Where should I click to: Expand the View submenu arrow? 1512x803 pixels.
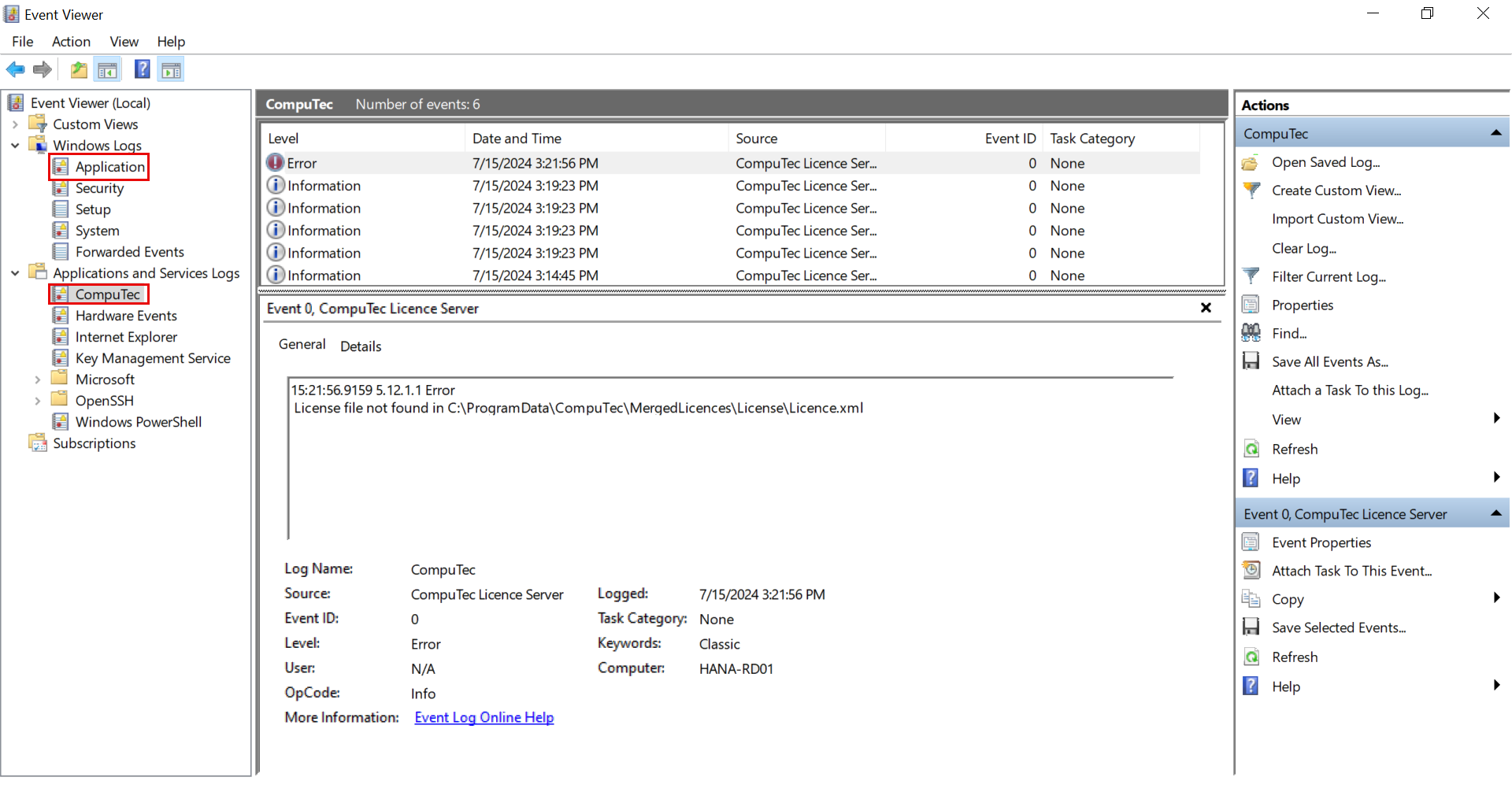(x=1497, y=419)
